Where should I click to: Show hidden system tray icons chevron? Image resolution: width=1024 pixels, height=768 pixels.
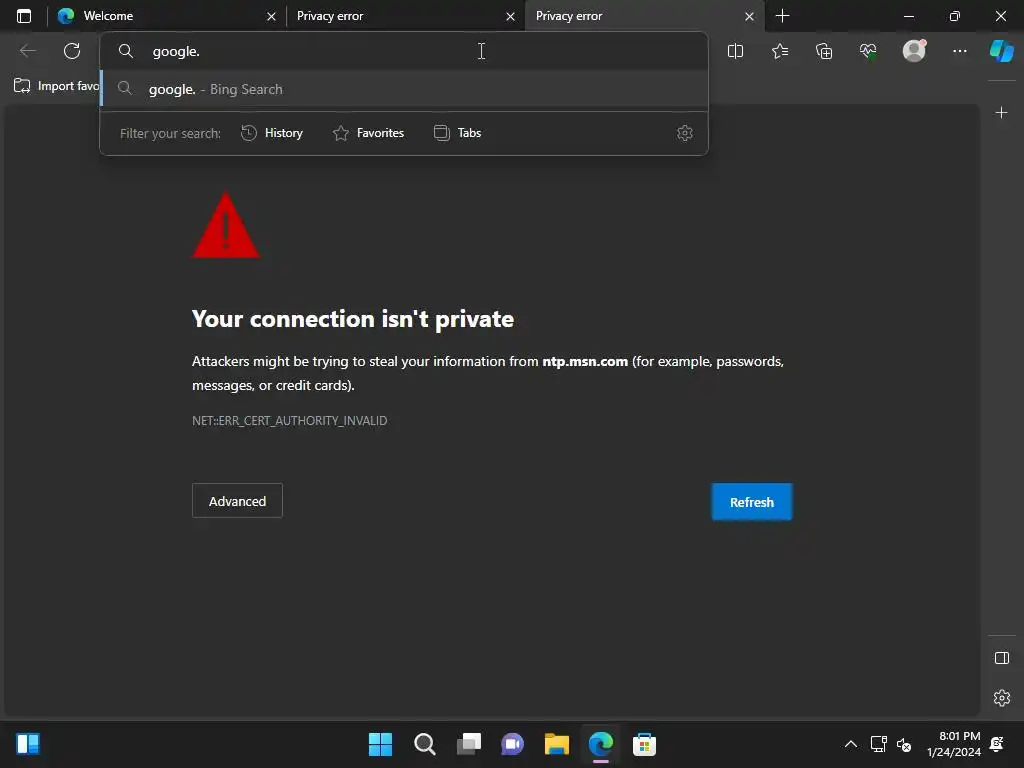click(851, 744)
